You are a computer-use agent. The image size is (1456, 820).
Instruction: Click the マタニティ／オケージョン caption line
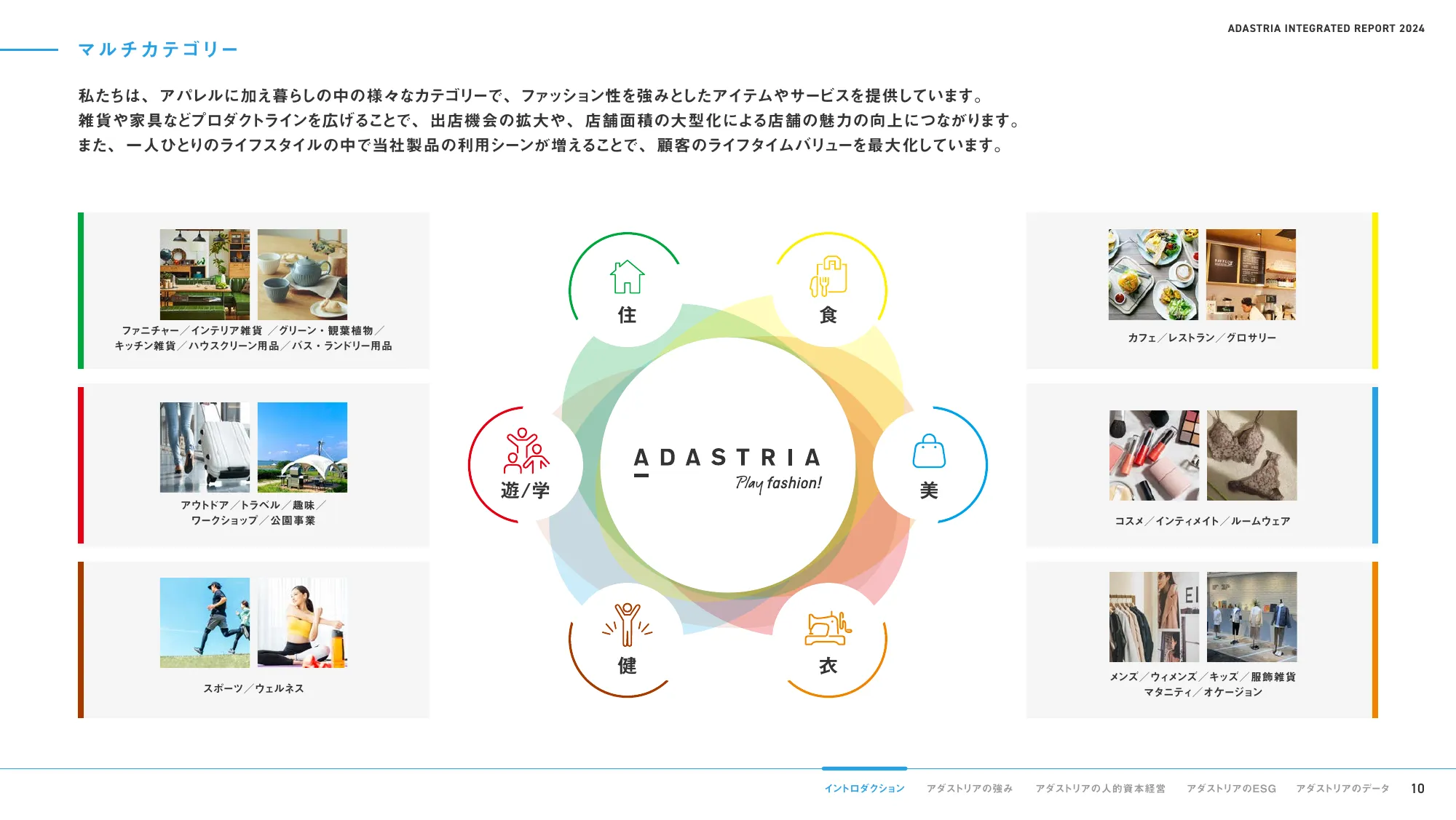pos(1203,692)
